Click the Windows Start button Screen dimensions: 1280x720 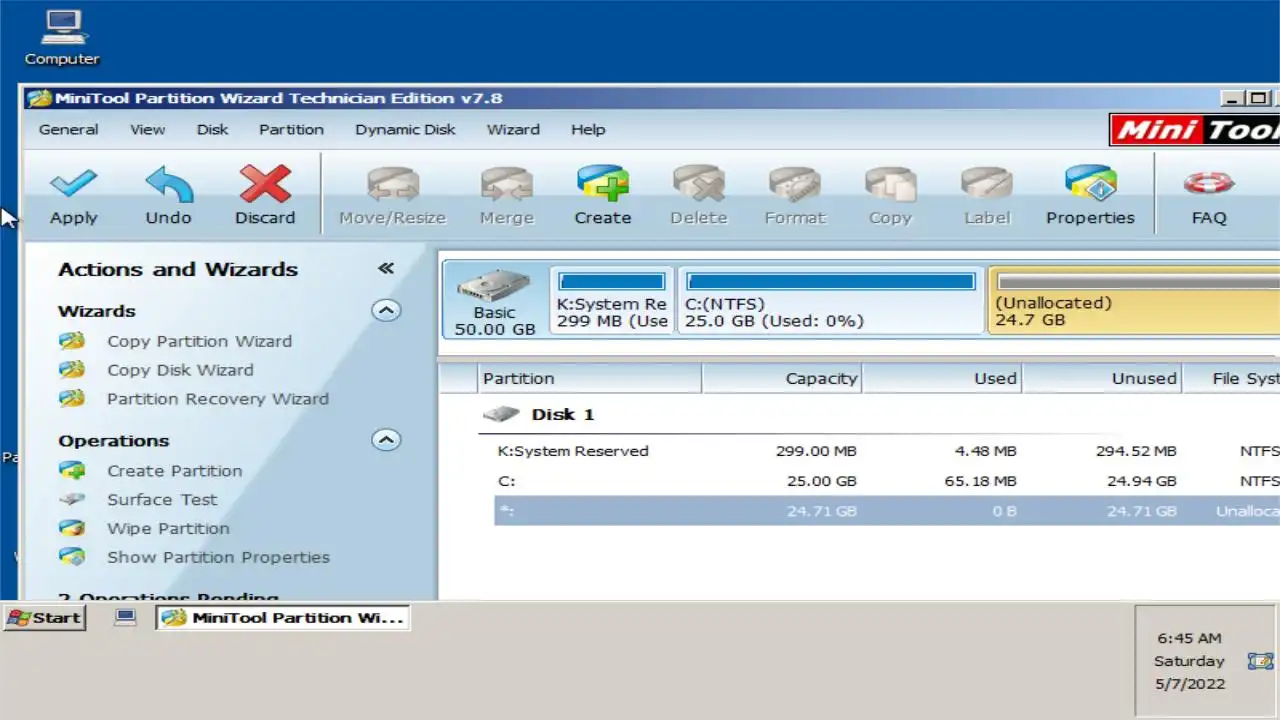click(x=45, y=617)
